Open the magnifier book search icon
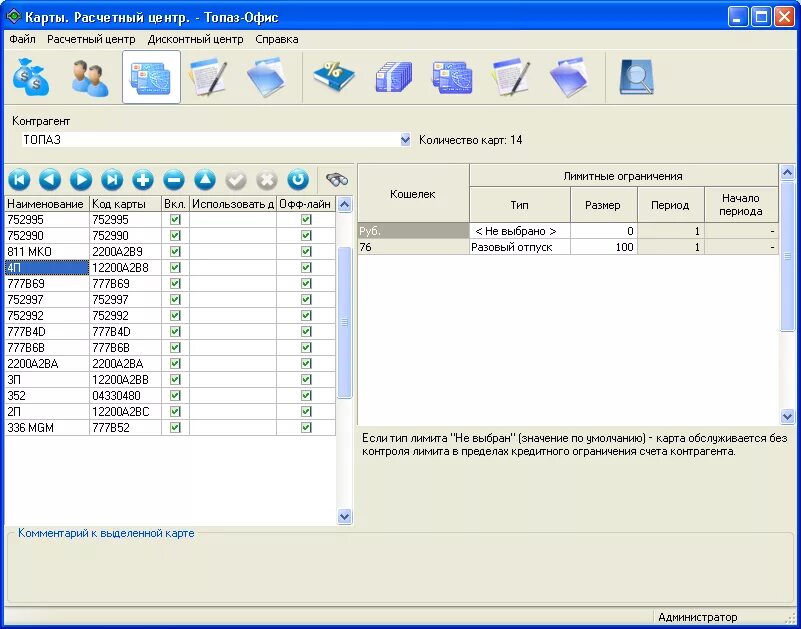 (x=635, y=77)
